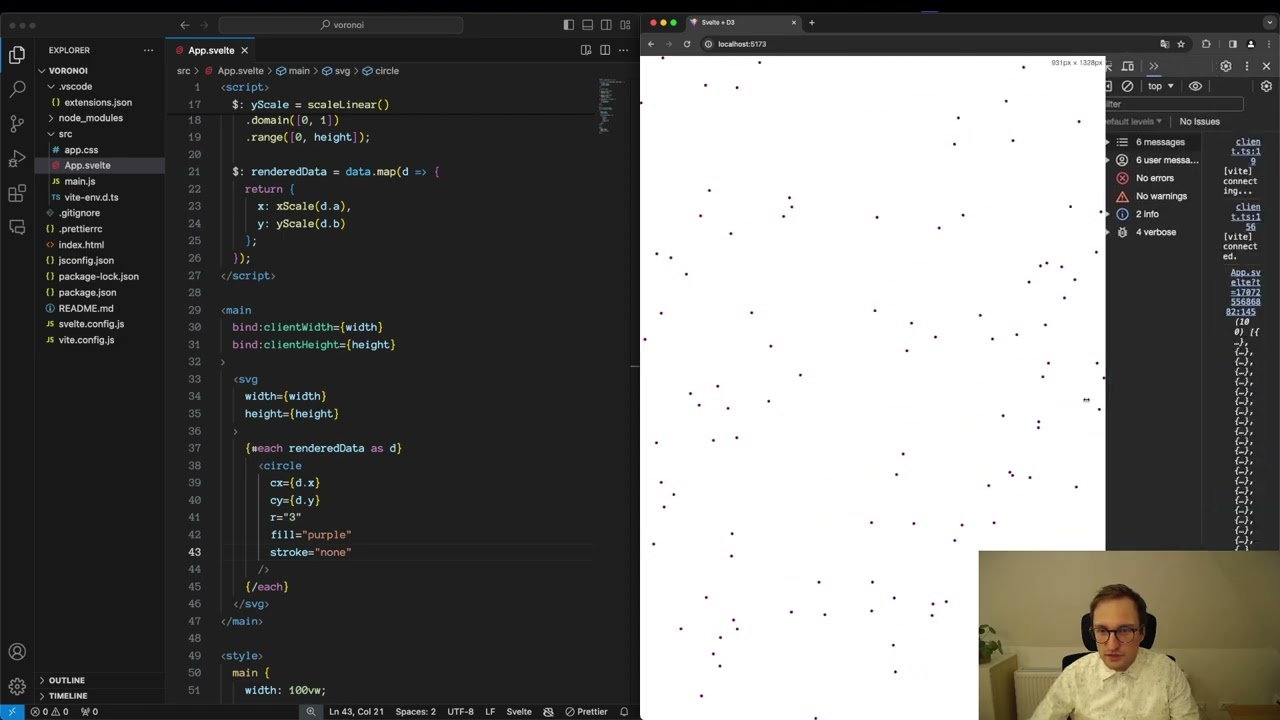Viewport: 1280px width, 720px height.
Task: Open Customize Layout icon in title bar
Action: (x=626, y=24)
